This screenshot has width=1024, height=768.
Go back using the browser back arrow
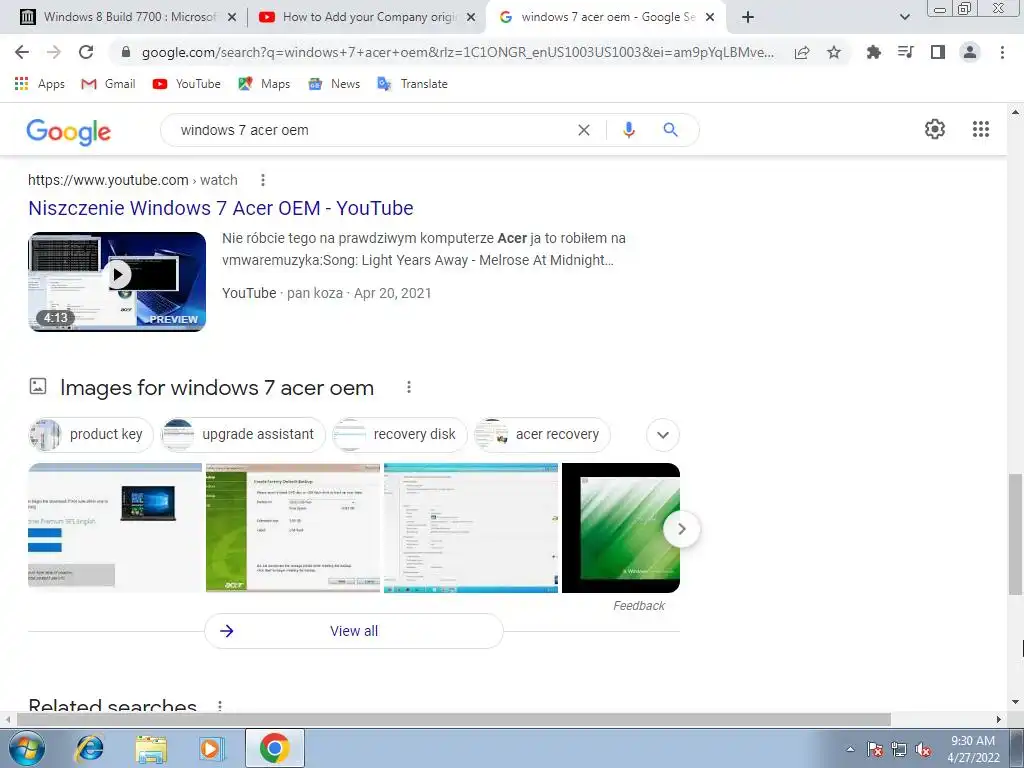coord(22,52)
